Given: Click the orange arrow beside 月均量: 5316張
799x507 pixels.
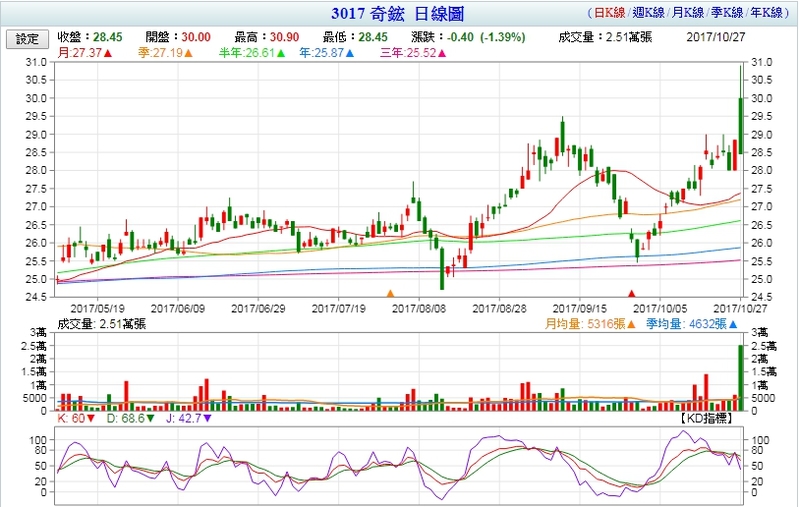Looking at the screenshot, I should 631,324.
